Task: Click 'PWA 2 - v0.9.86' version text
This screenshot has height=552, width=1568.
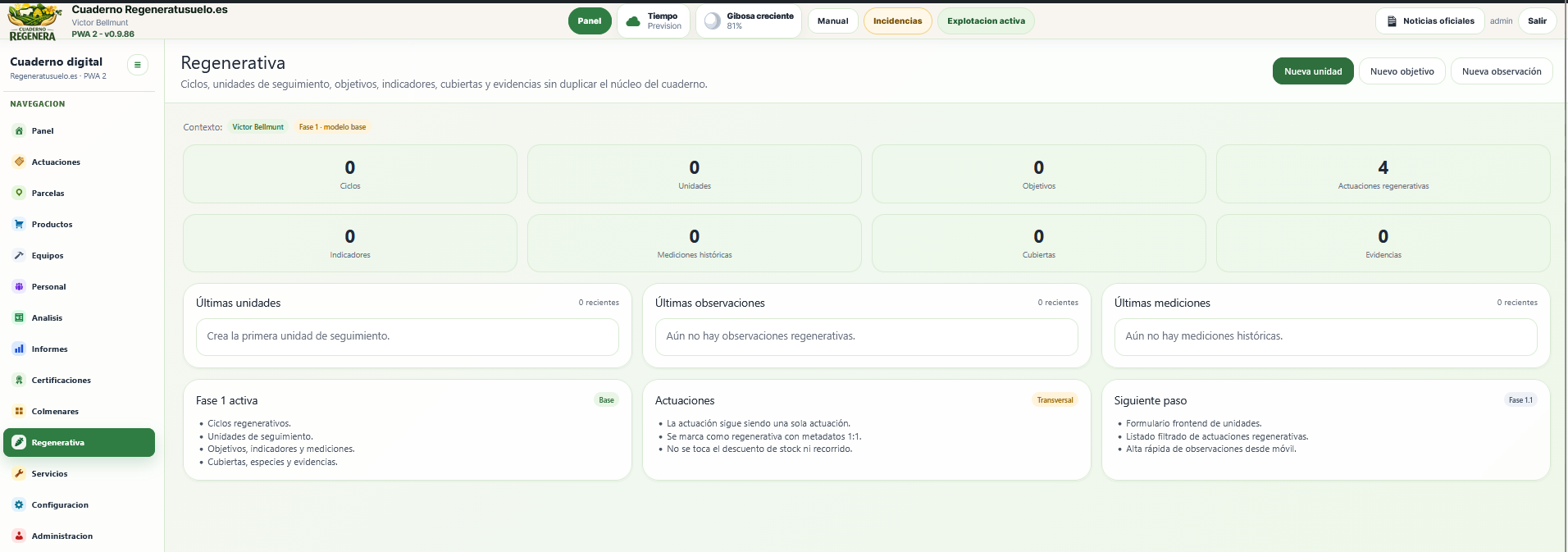Action: [x=103, y=34]
